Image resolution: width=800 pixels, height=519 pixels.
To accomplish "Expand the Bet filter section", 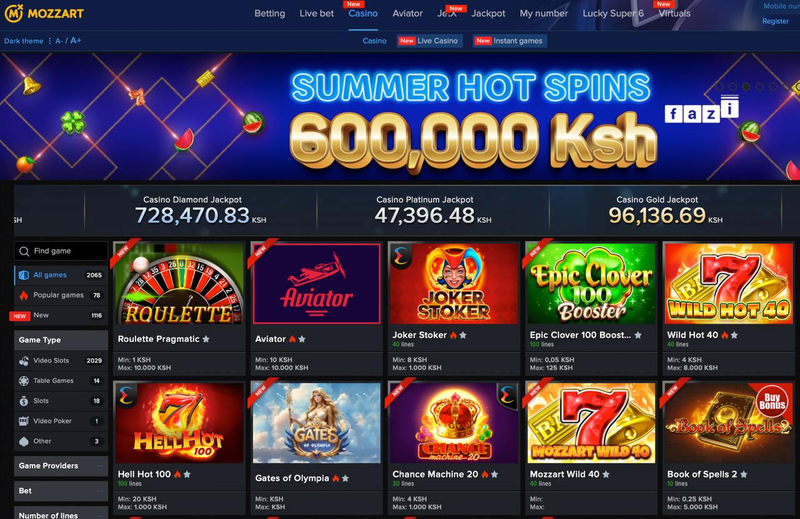I will tap(61, 491).
